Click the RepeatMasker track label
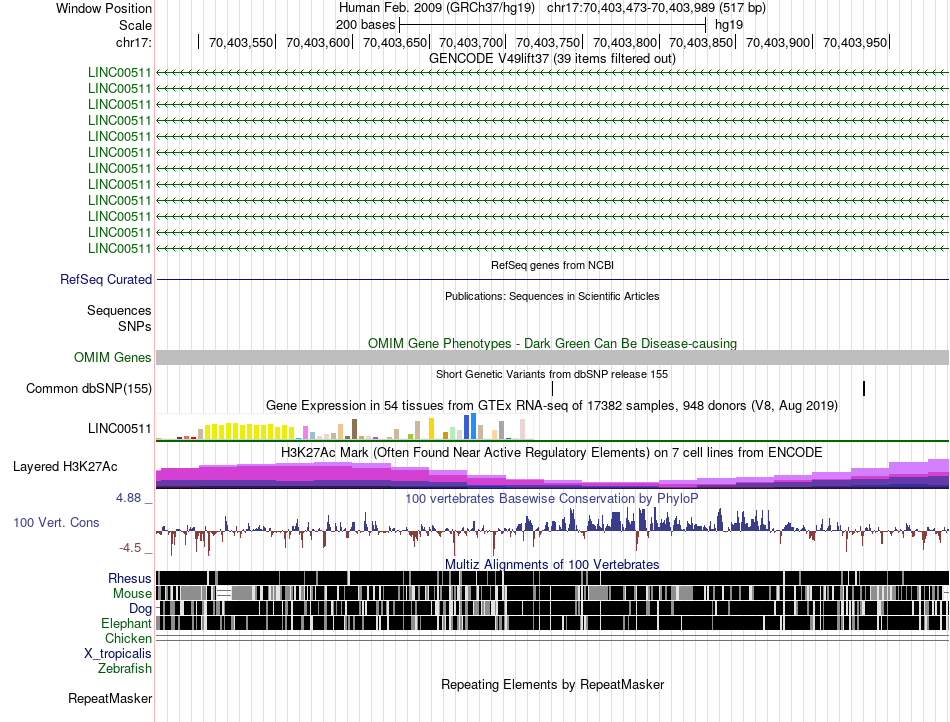This screenshot has height=722, width=950. (110, 698)
